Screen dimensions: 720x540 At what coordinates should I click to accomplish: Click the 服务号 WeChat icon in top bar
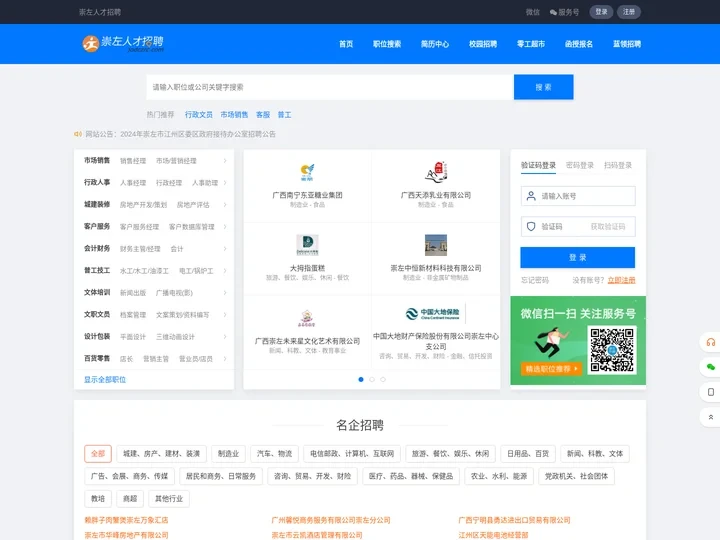tap(553, 12)
